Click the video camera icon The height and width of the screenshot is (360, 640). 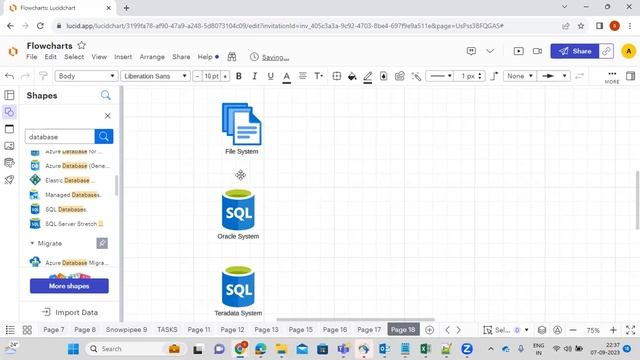click(x=538, y=51)
